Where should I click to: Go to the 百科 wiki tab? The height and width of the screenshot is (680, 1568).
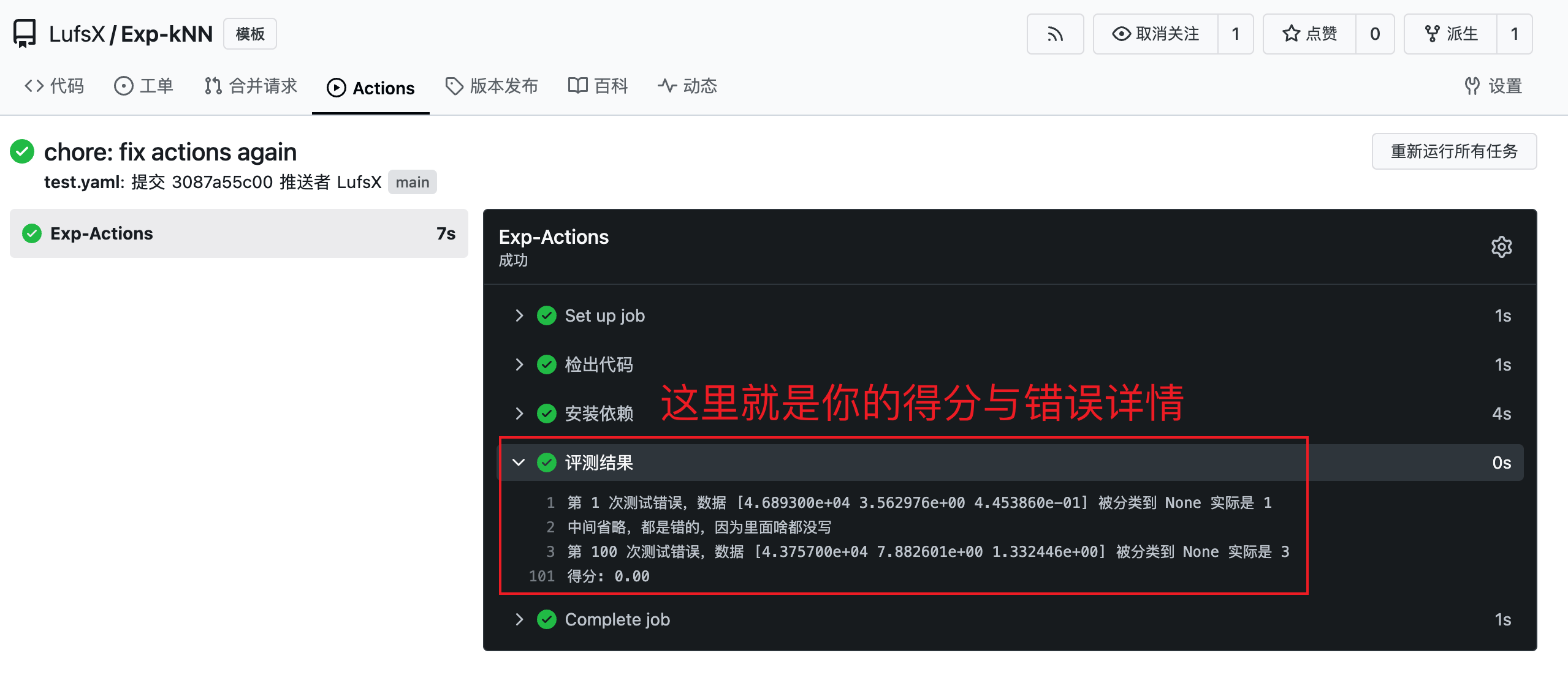(598, 86)
